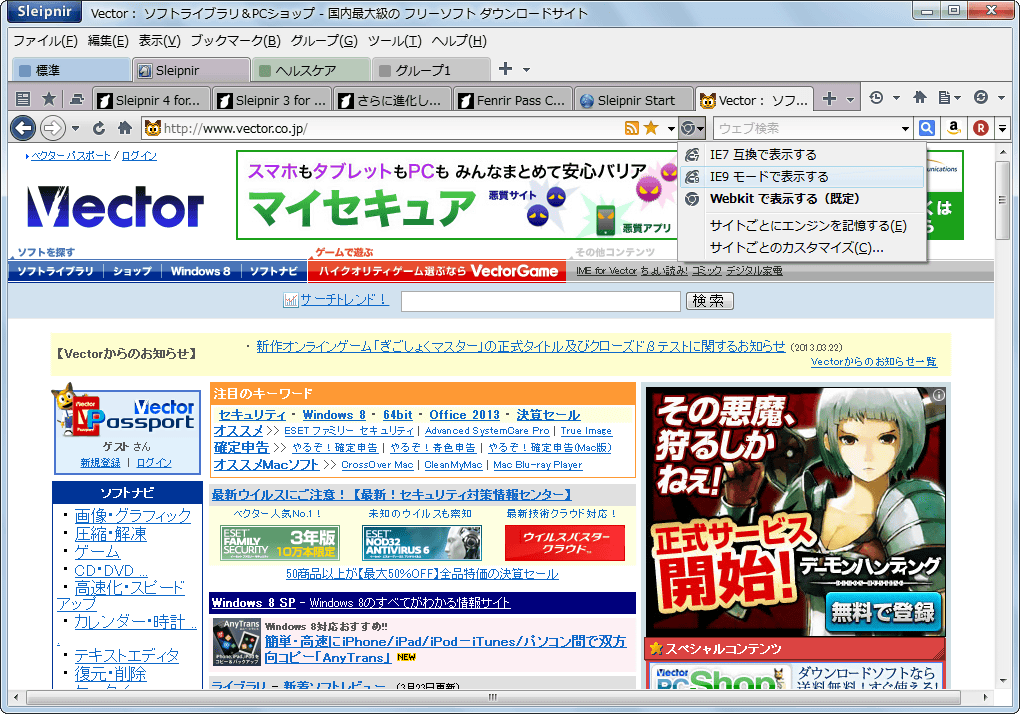The image size is (1020, 714).
Task: Open the panel sidebar icon left of tabs
Action: click(x=23, y=99)
